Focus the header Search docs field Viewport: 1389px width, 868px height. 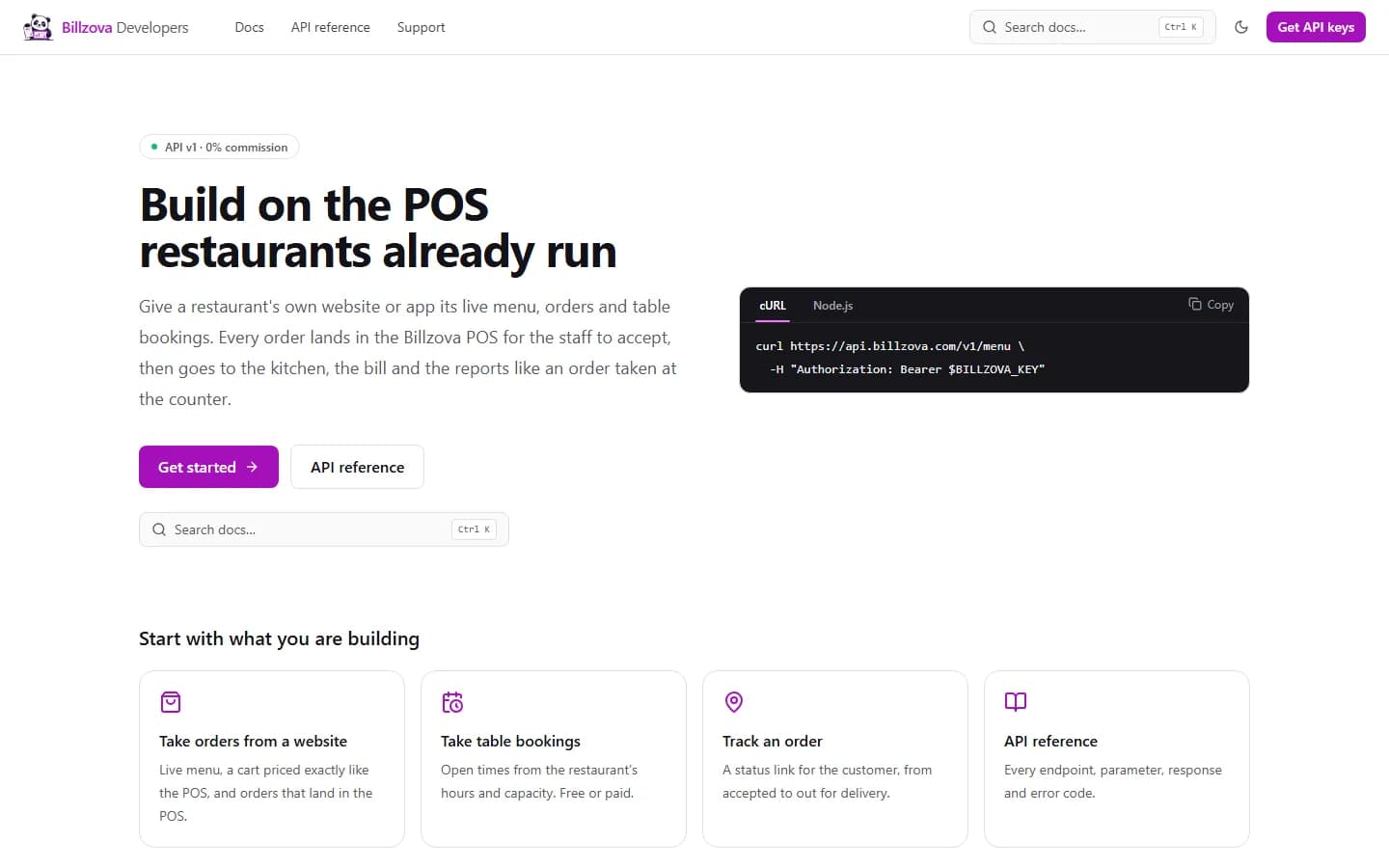pos(1092,27)
